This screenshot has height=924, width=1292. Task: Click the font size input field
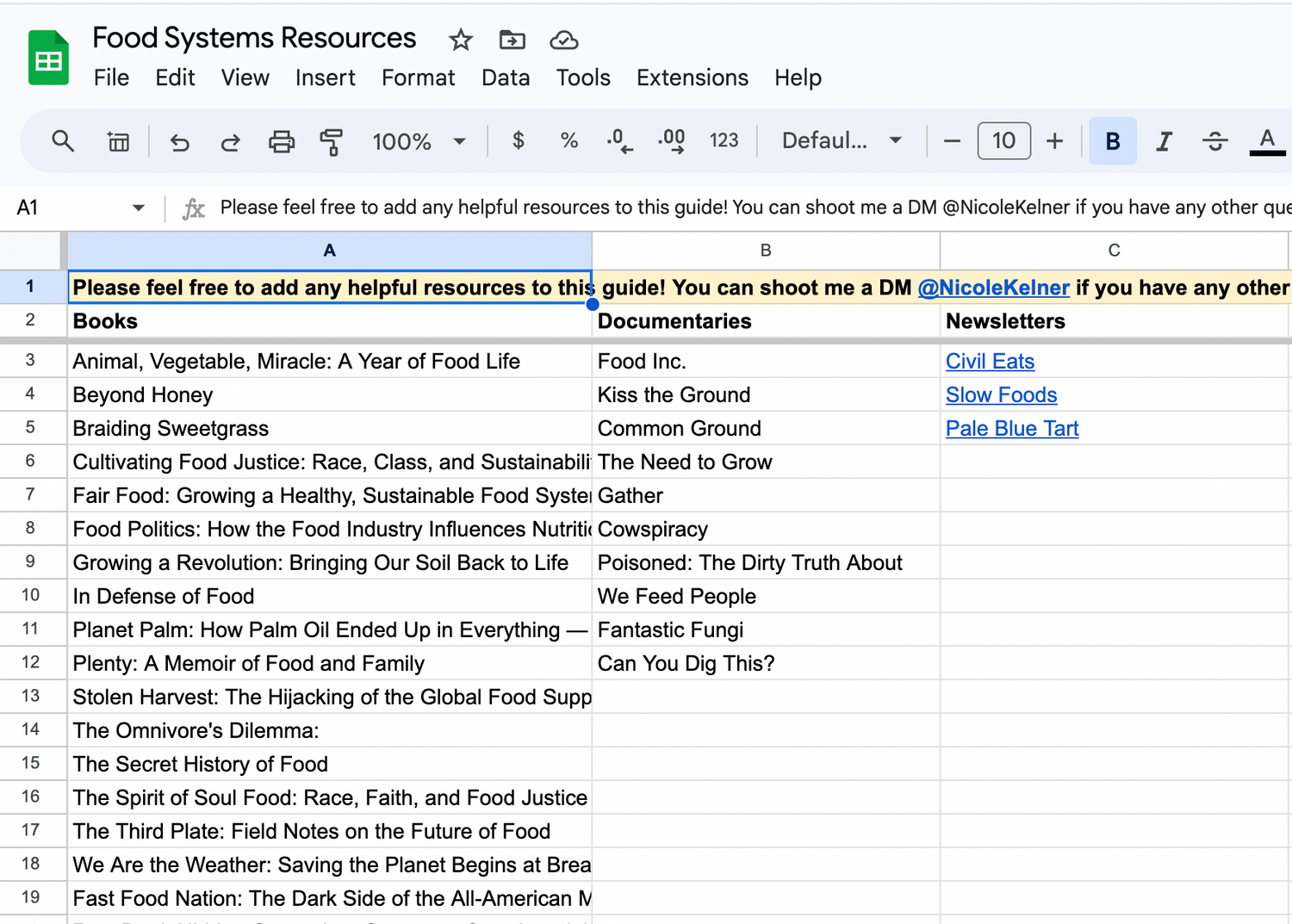tap(1003, 141)
